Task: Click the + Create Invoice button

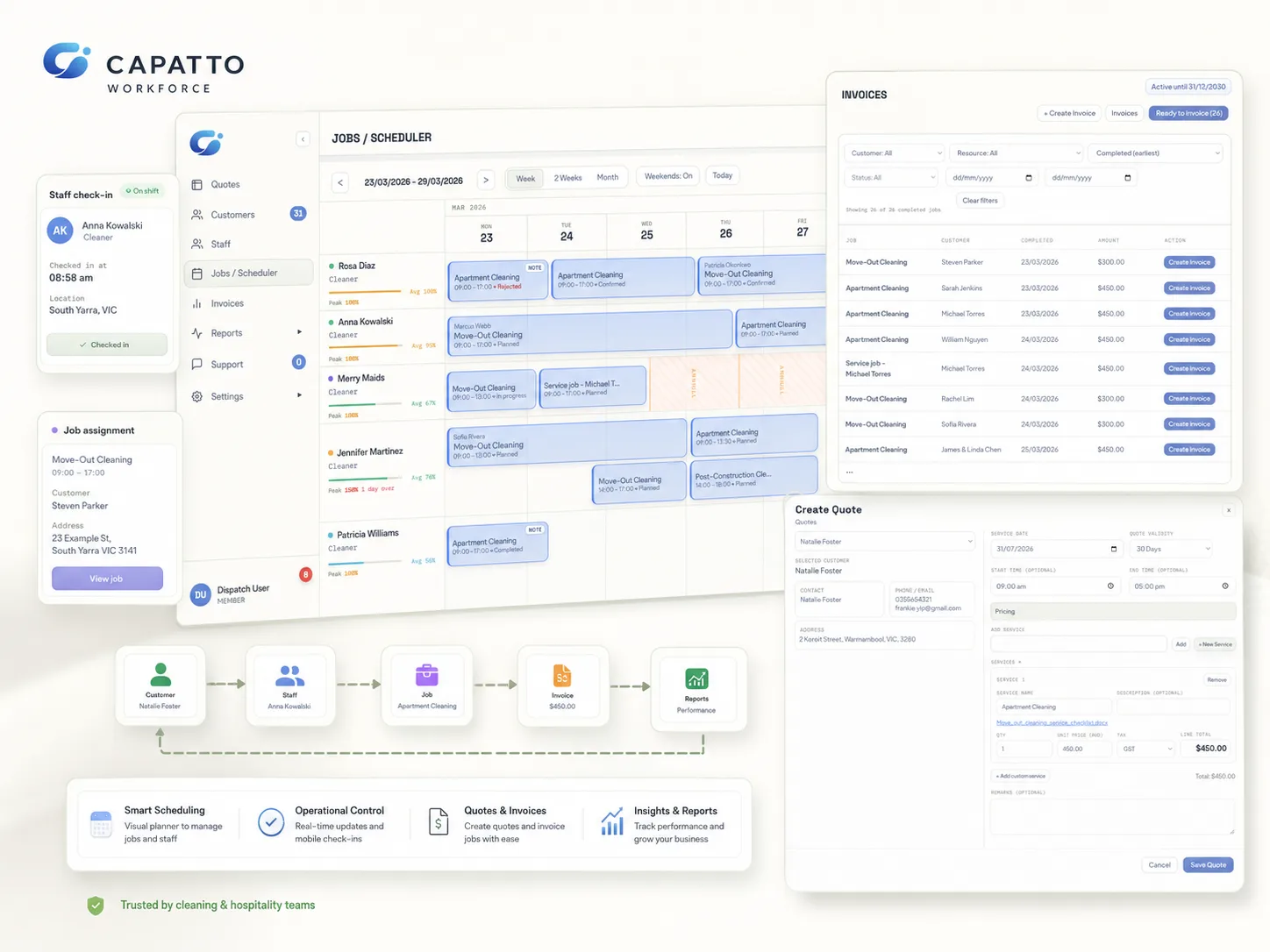Action: point(1069,113)
